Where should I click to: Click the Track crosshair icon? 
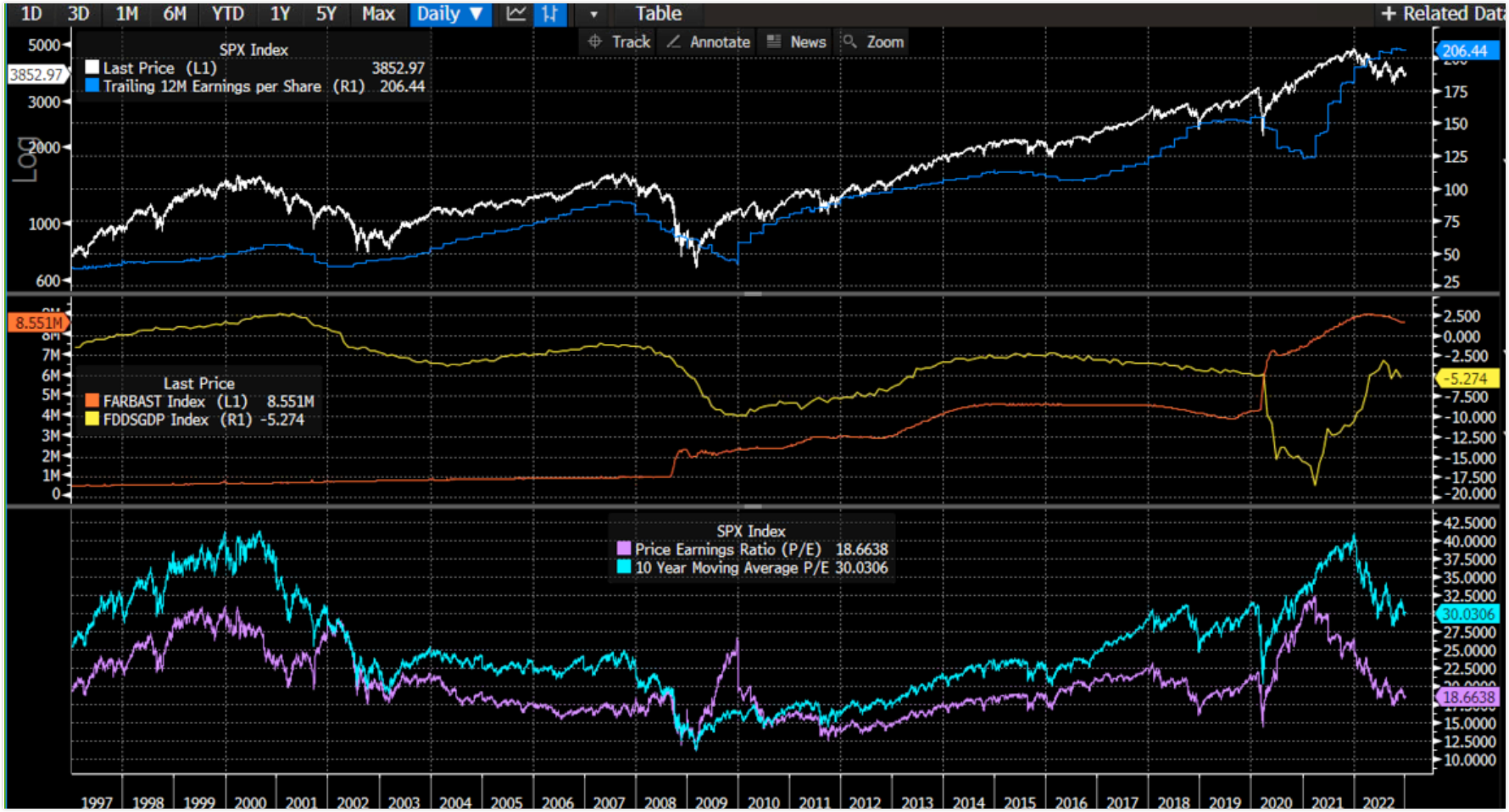tap(595, 42)
